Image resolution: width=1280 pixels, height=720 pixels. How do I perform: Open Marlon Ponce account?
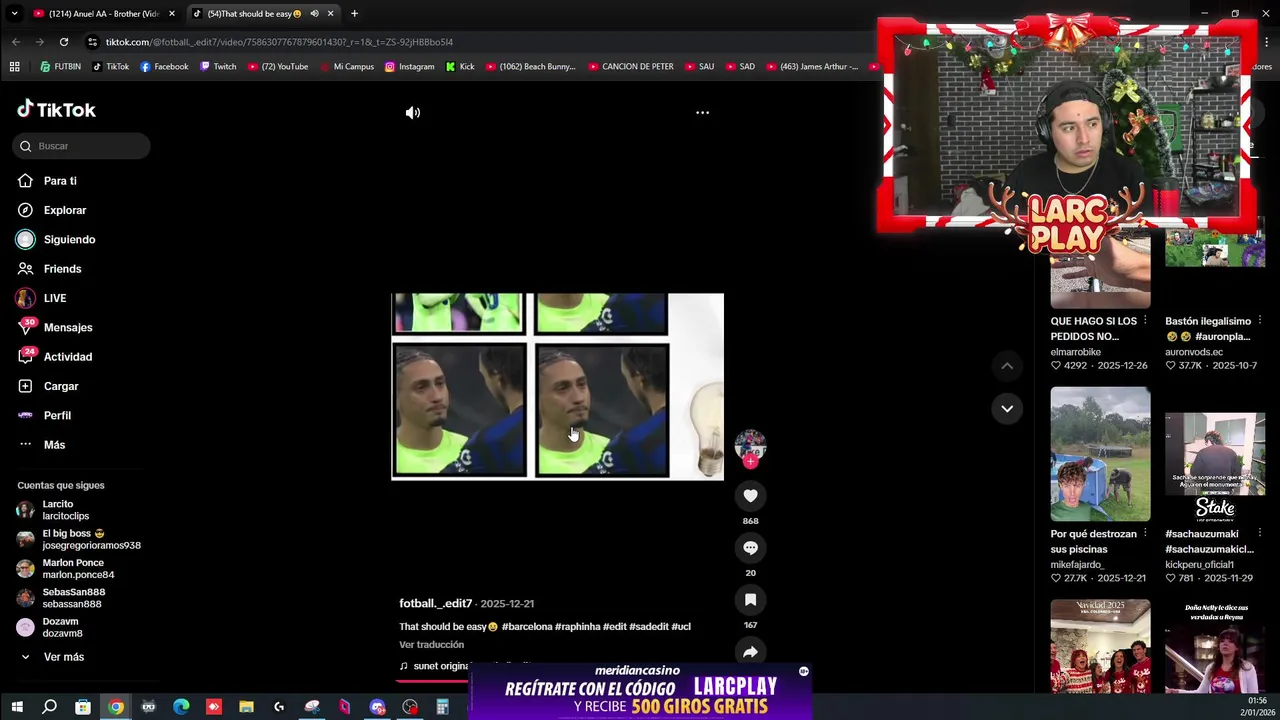(x=78, y=569)
